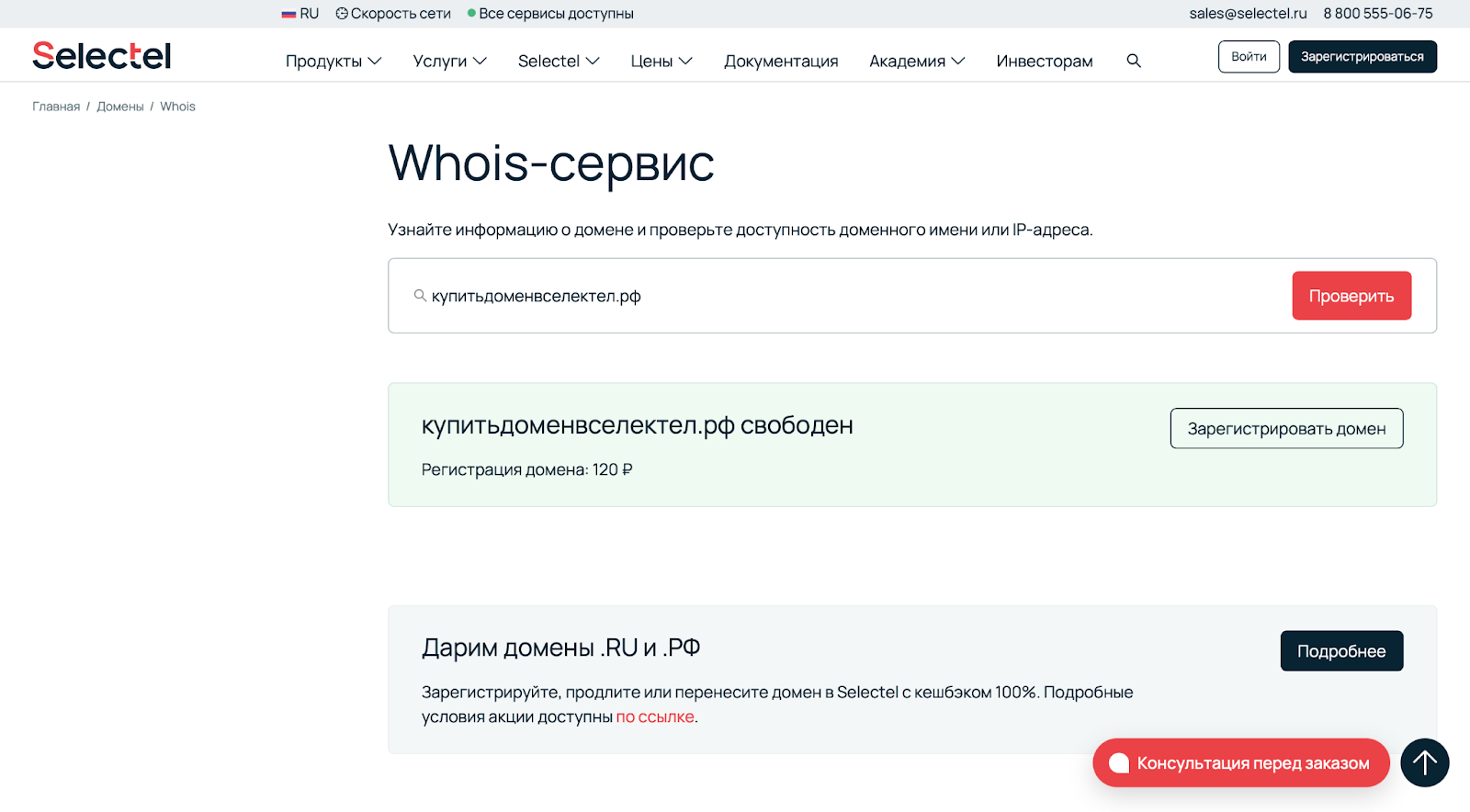
Task: Click the Selectel logo
Action: [102, 56]
